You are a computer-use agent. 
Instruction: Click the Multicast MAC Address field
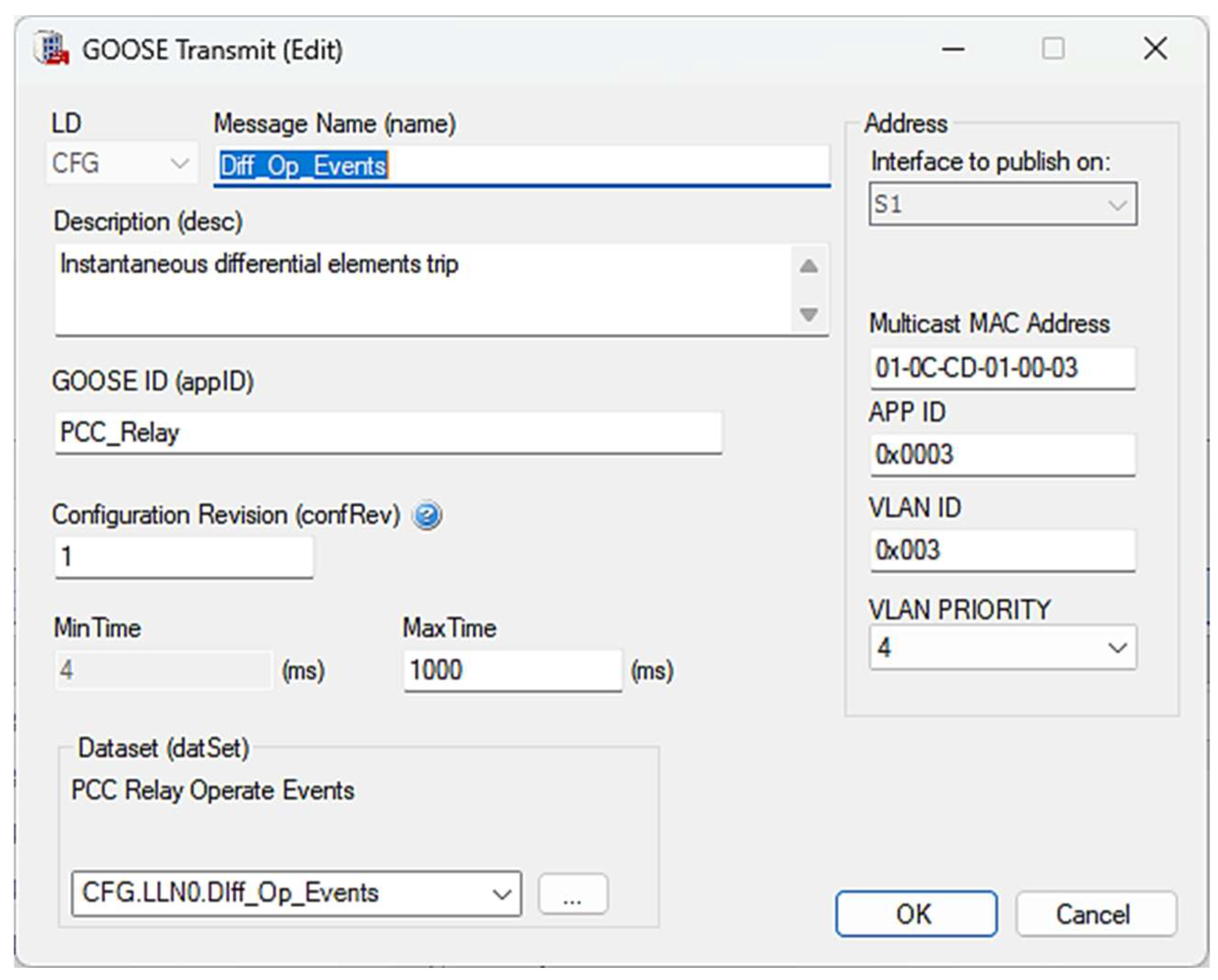coord(1002,369)
